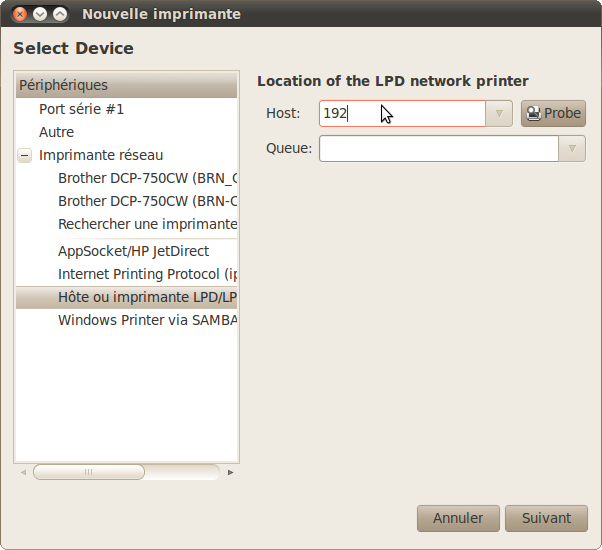
Task: Choose second Brother DCP-750CW printer
Action: (147, 201)
